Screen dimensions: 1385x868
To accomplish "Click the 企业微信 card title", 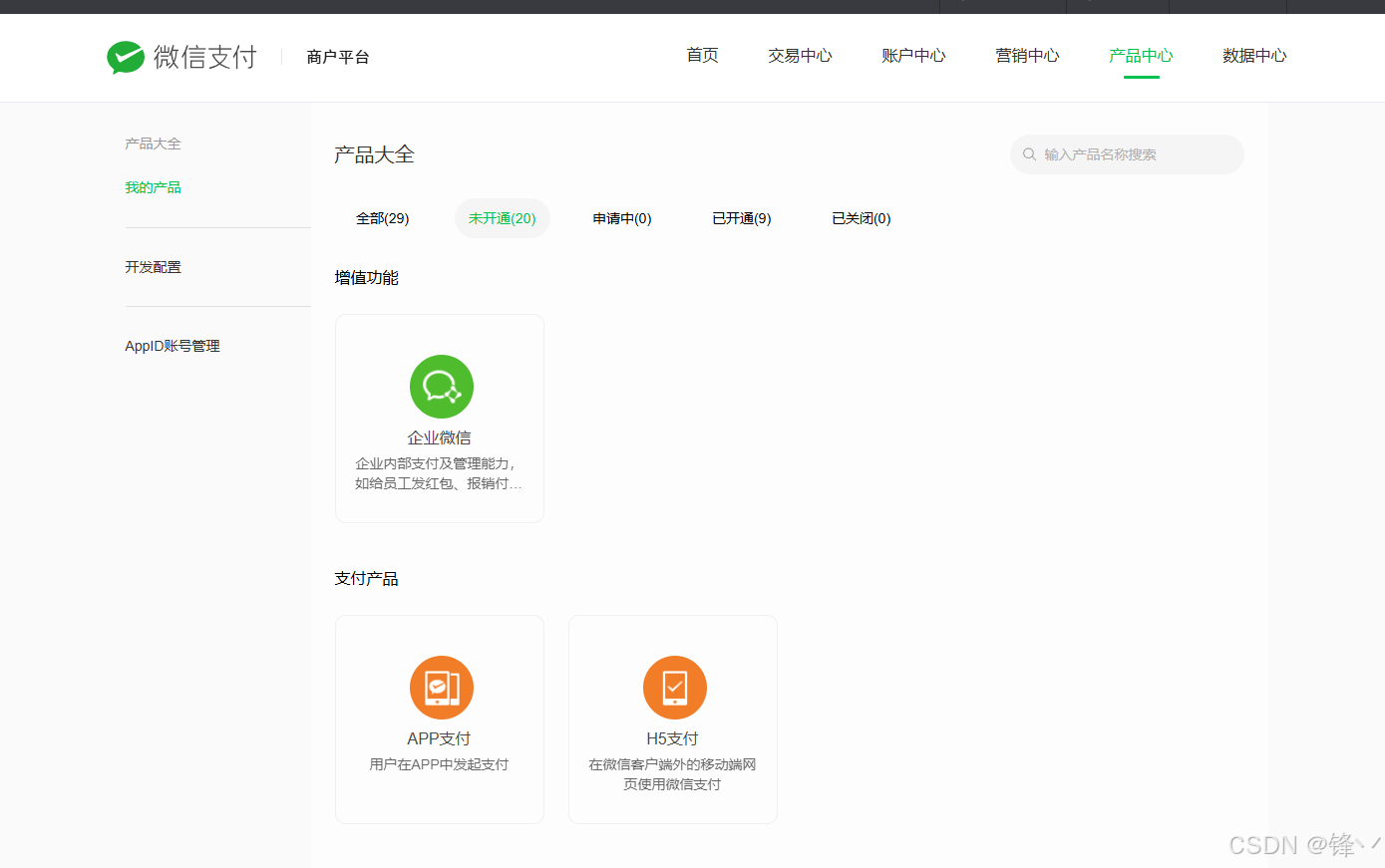I will pyautogui.click(x=440, y=437).
